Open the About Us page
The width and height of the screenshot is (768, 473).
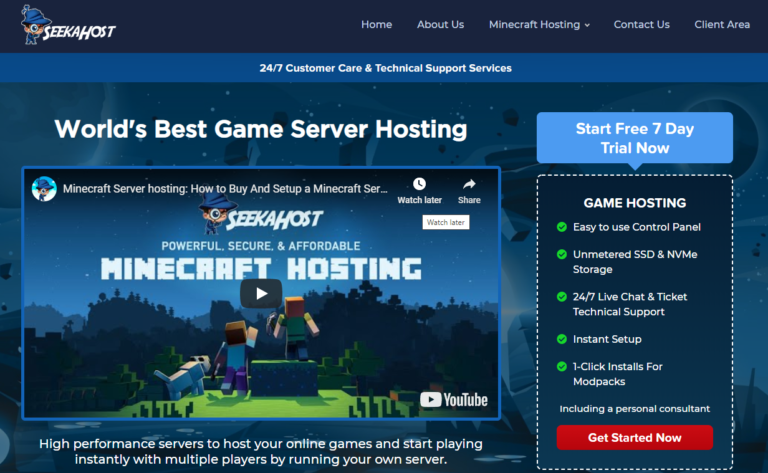tap(440, 25)
